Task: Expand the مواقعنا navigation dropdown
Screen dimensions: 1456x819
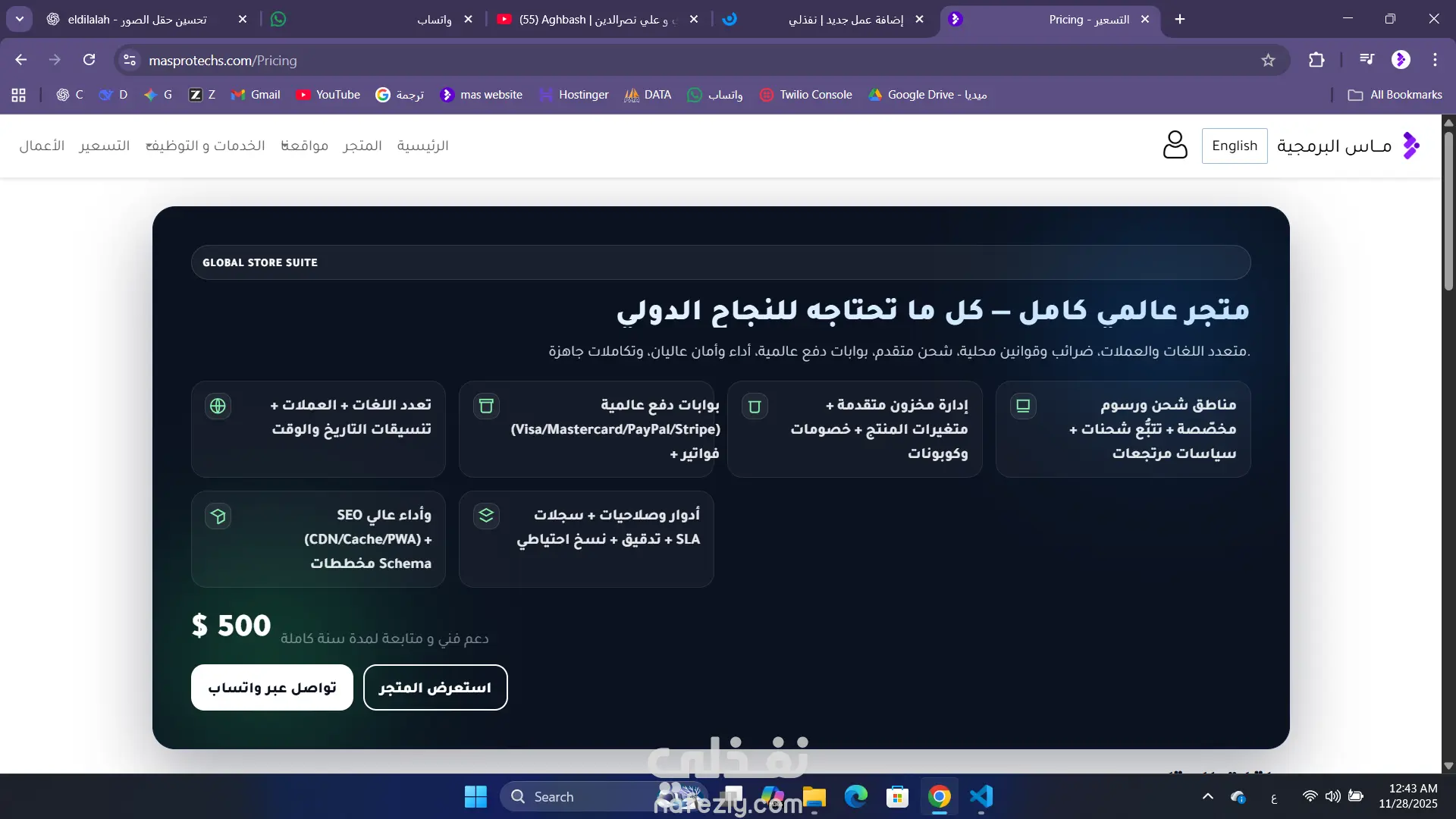Action: click(x=305, y=146)
